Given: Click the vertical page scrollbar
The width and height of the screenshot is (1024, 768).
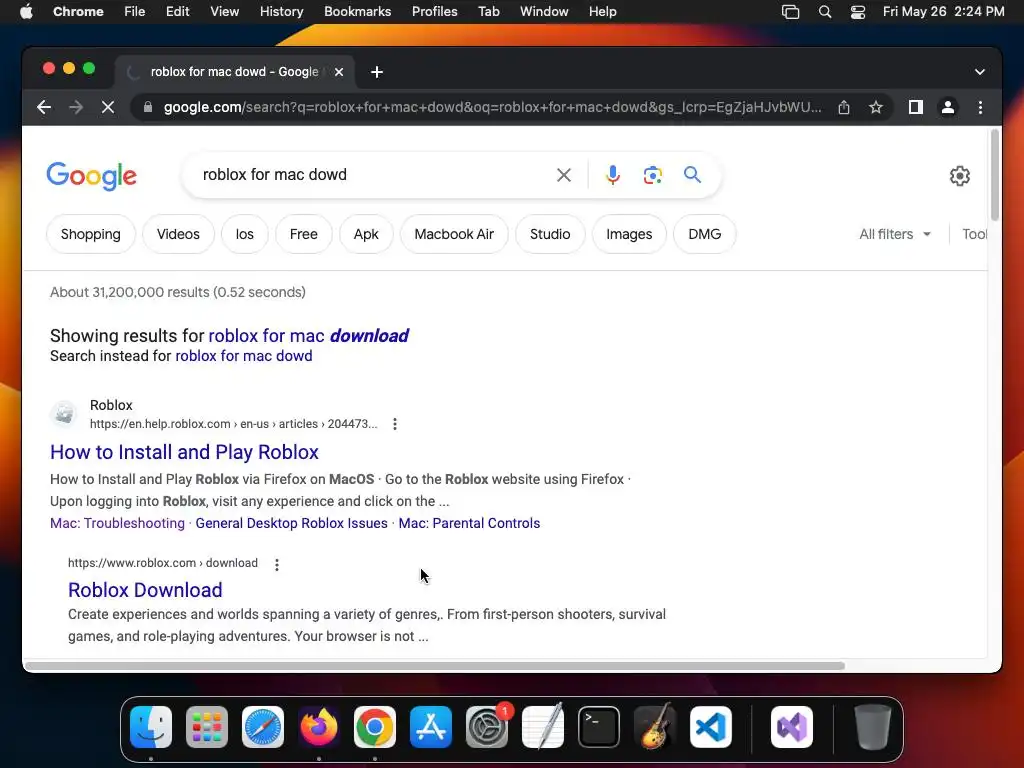Looking at the screenshot, I should (995, 175).
